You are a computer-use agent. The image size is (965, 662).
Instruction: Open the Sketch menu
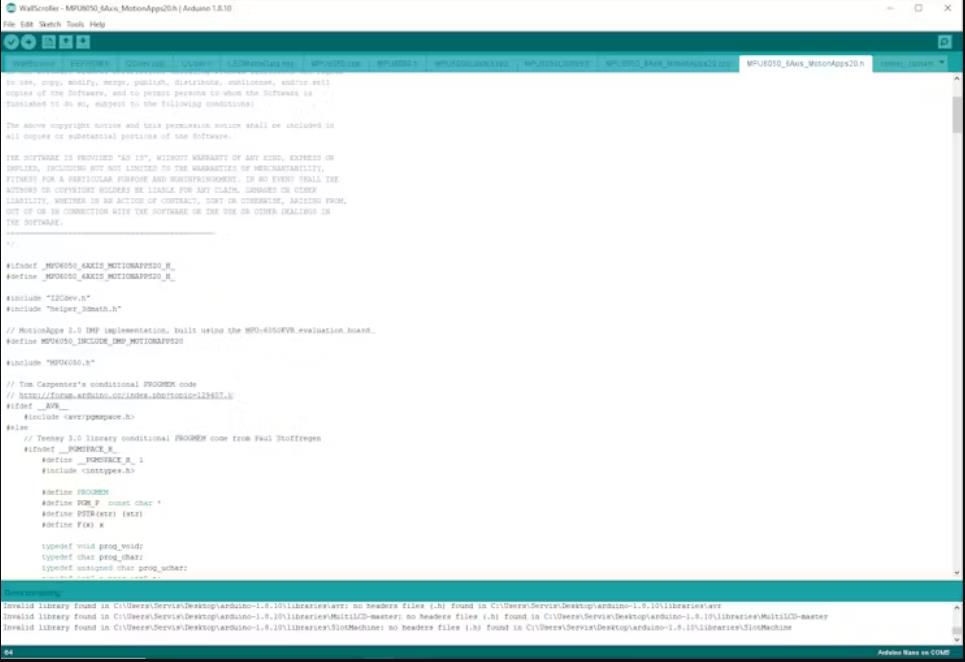[50, 24]
